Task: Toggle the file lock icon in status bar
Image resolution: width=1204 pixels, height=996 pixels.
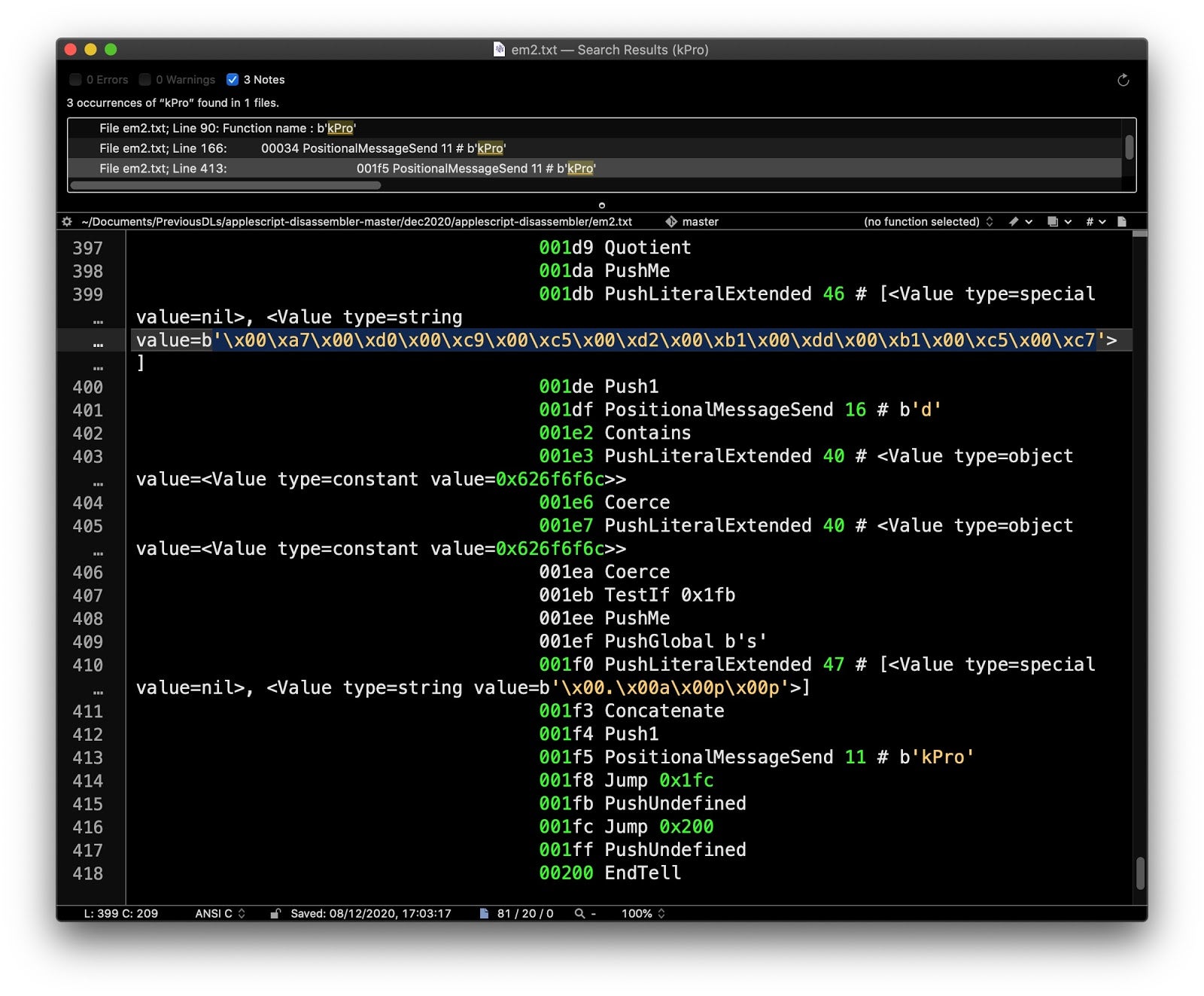Action: 275,913
